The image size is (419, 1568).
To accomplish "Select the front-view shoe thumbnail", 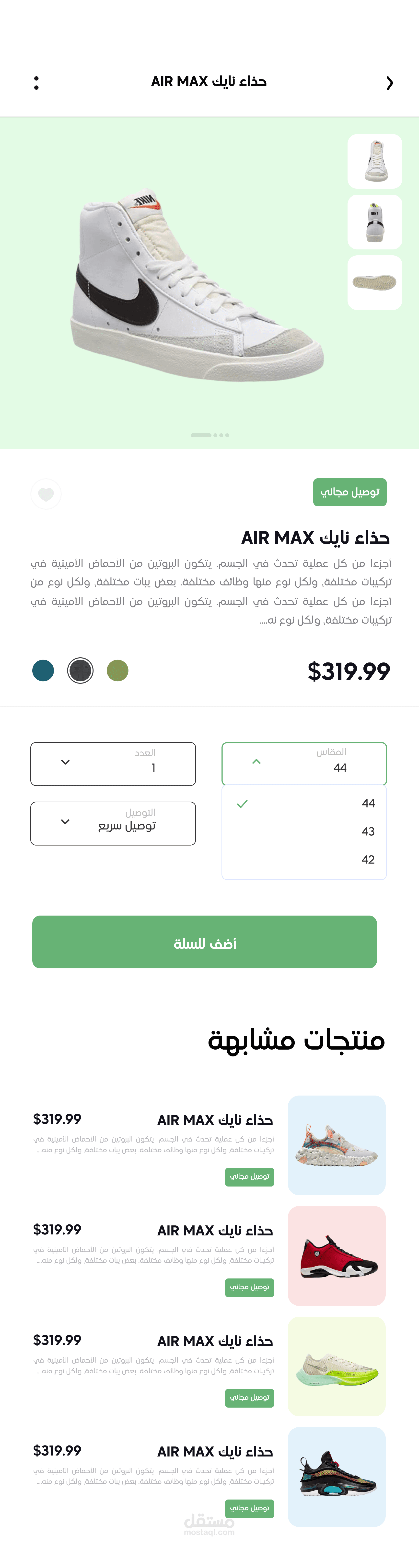I will click(x=374, y=161).
